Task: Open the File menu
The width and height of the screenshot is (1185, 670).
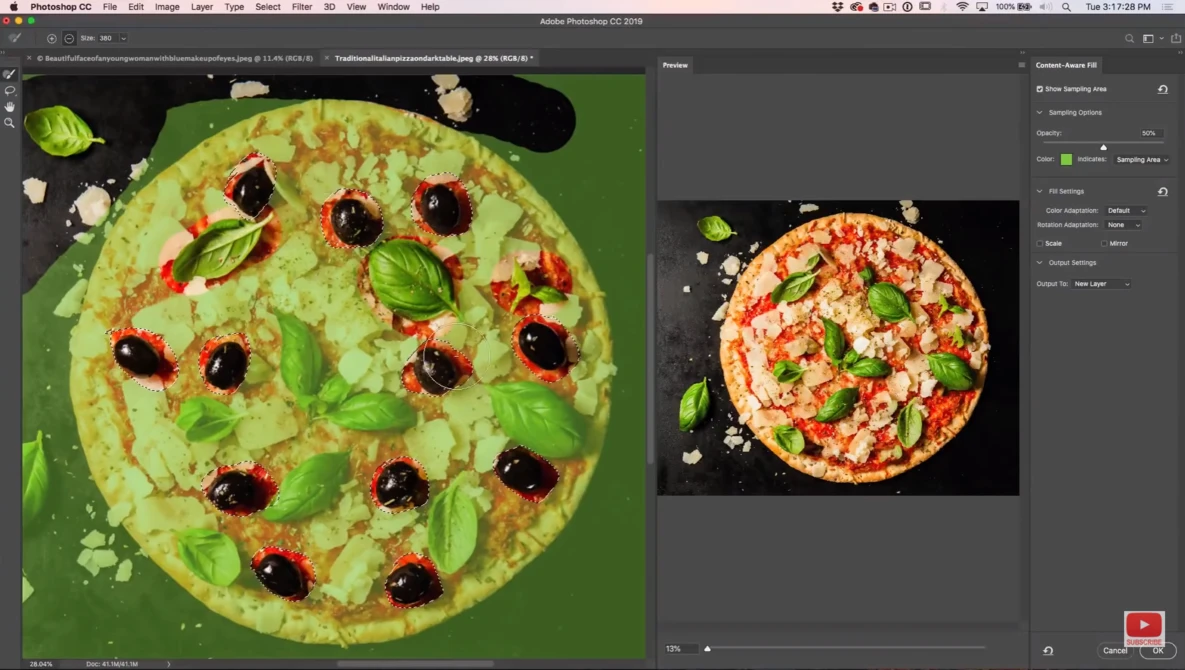Action: (x=110, y=7)
